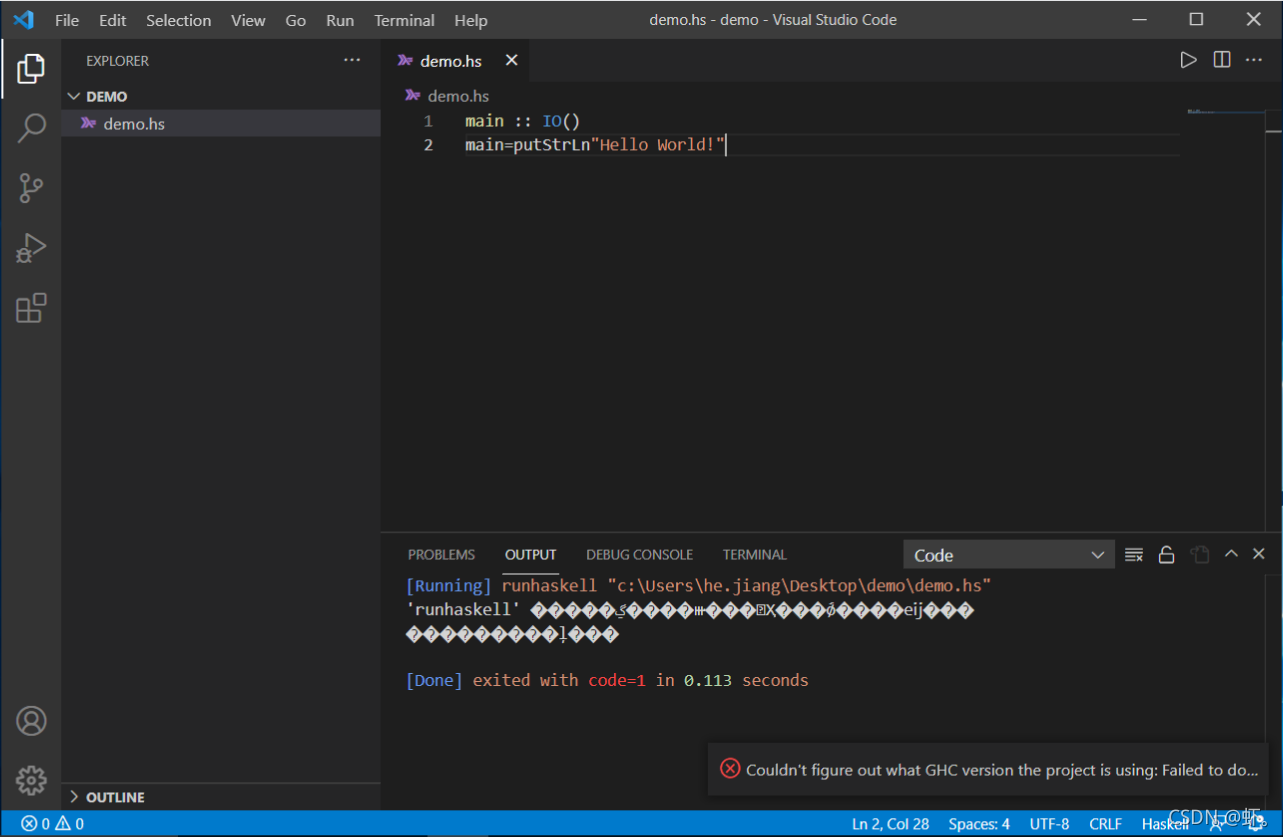This screenshot has width=1283, height=837.
Task: Open Run and Debug view
Action: pyautogui.click(x=31, y=248)
